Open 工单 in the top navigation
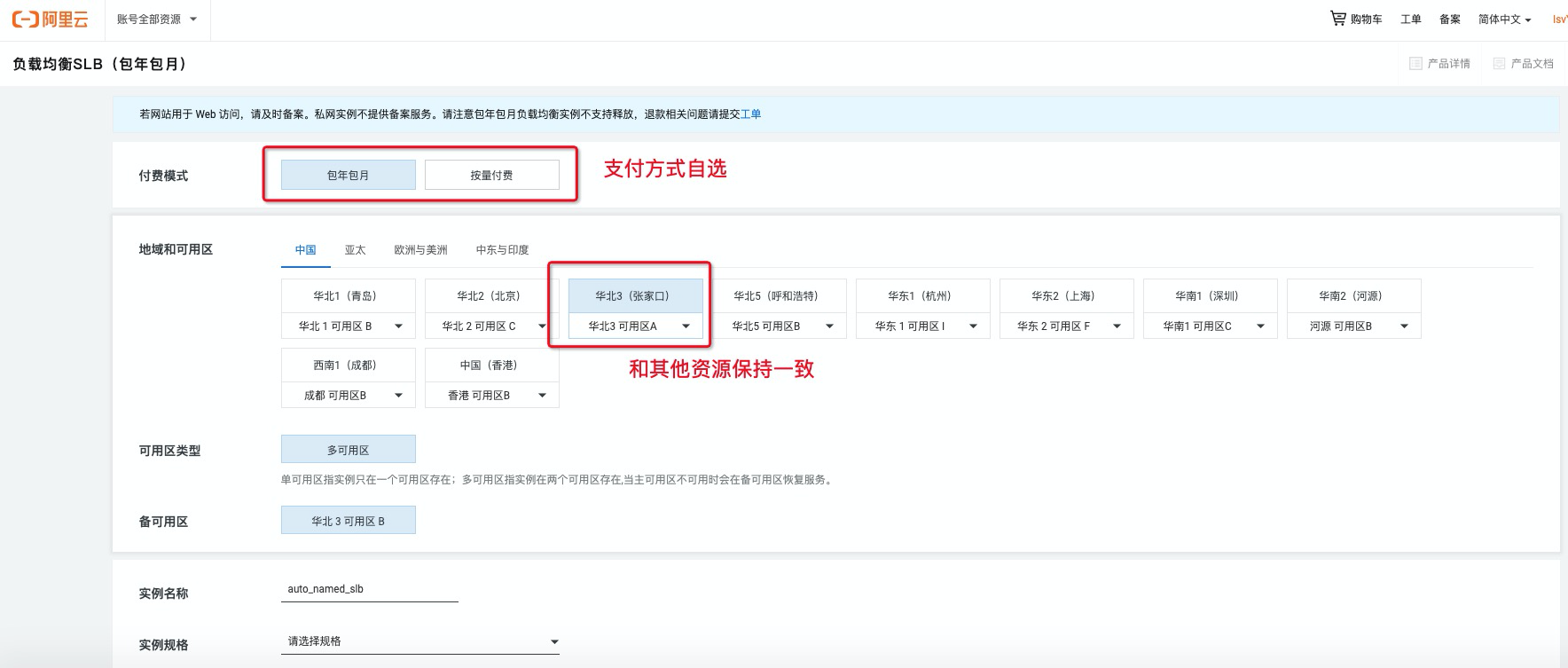The width and height of the screenshot is (1568, 668). click(x=1410, y=20)
